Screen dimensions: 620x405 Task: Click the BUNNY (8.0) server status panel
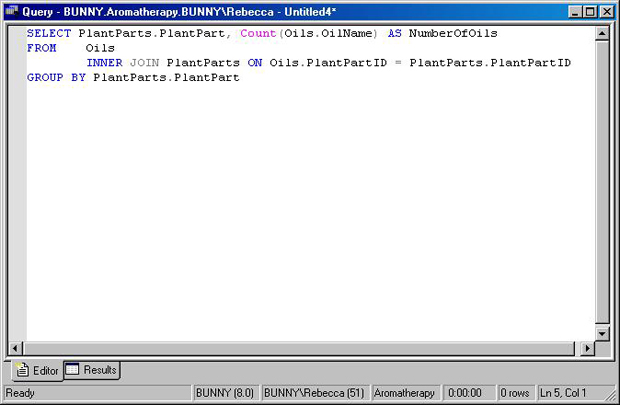coord(225,393)
